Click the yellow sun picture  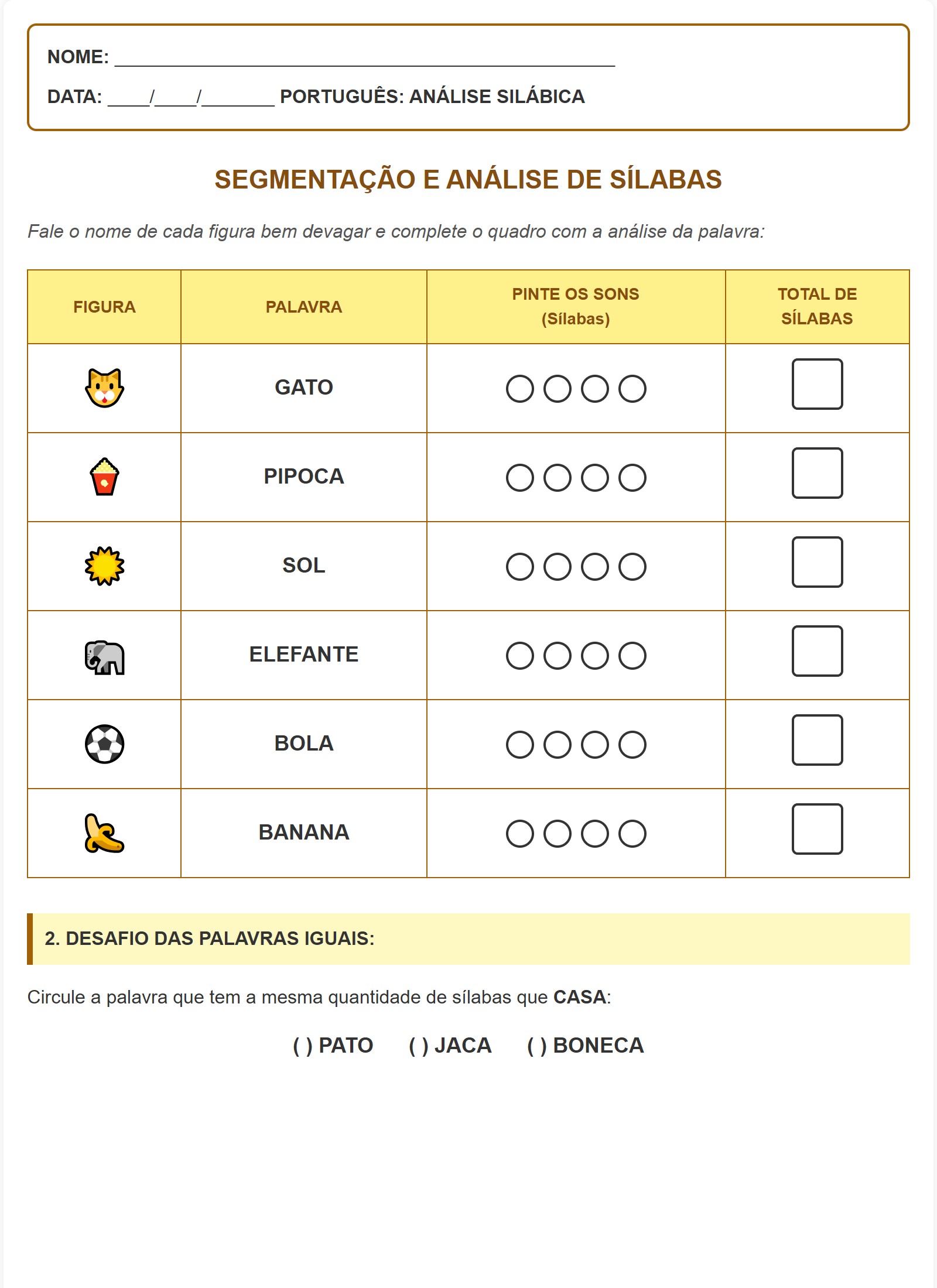104,566
